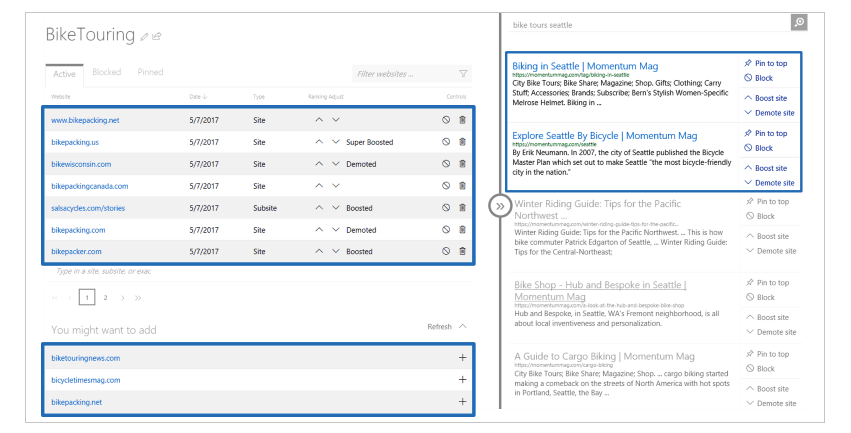Viewport: 851px width, 433px height.
Task: Block bikewisconsin.com using its block icon
Action: point(446,164)
